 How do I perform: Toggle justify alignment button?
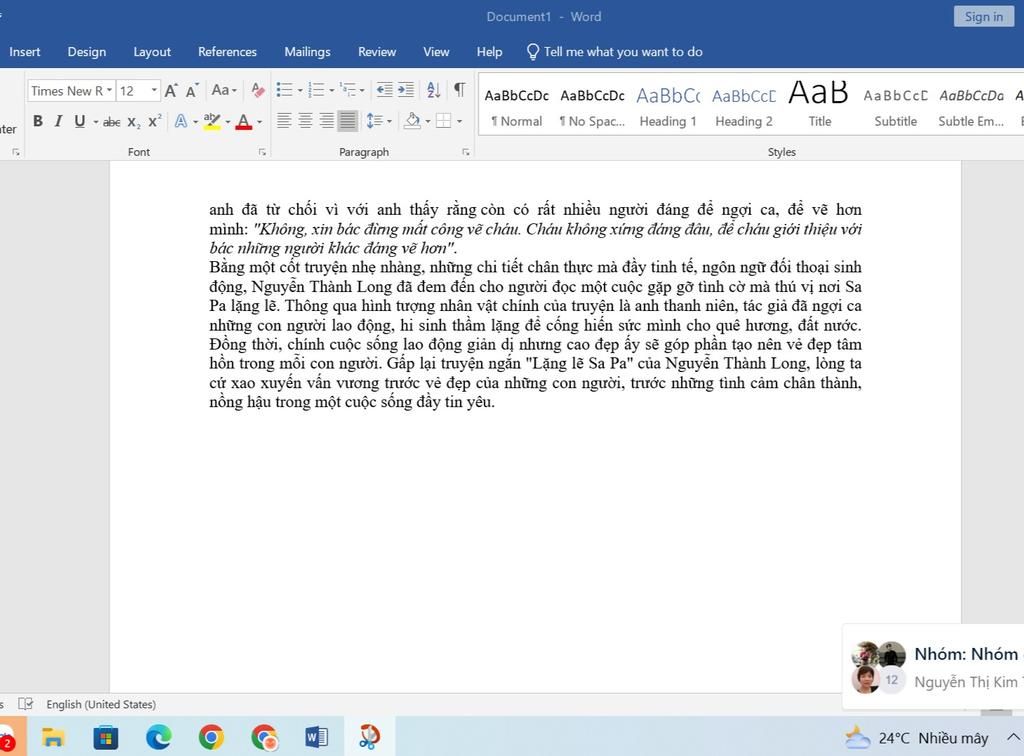click(347, 121)
